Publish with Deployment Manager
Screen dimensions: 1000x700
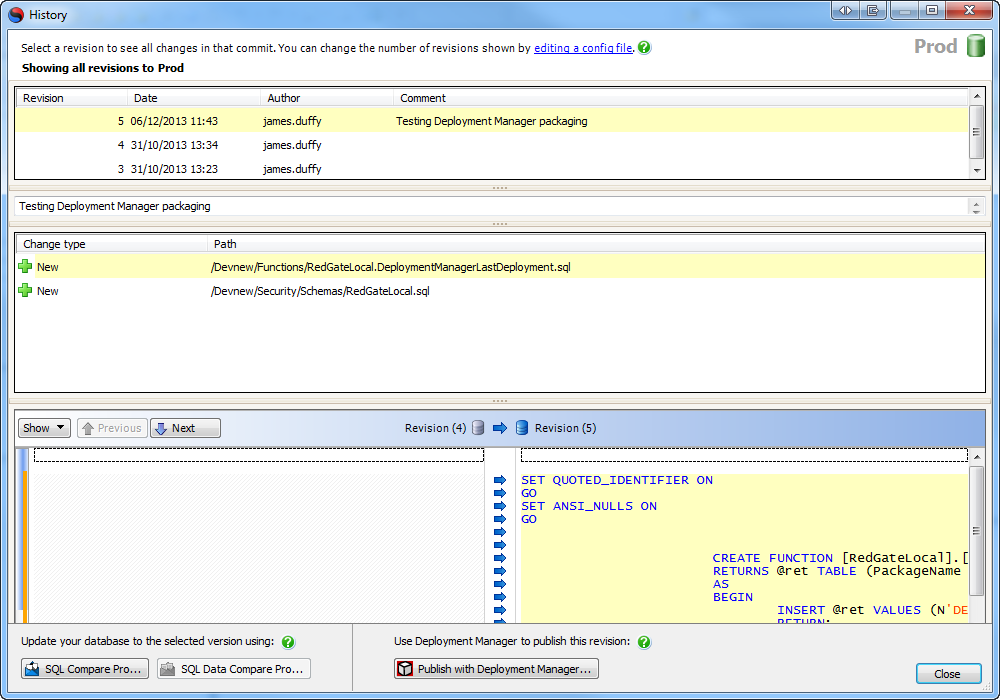point(496,669)
